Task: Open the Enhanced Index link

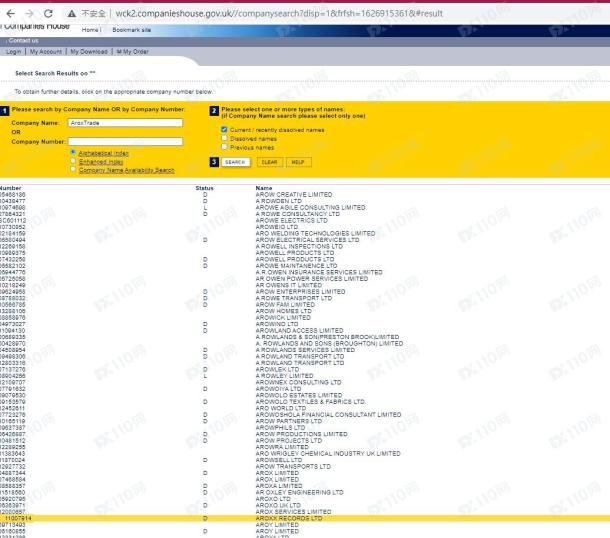Action: [101, 162]
